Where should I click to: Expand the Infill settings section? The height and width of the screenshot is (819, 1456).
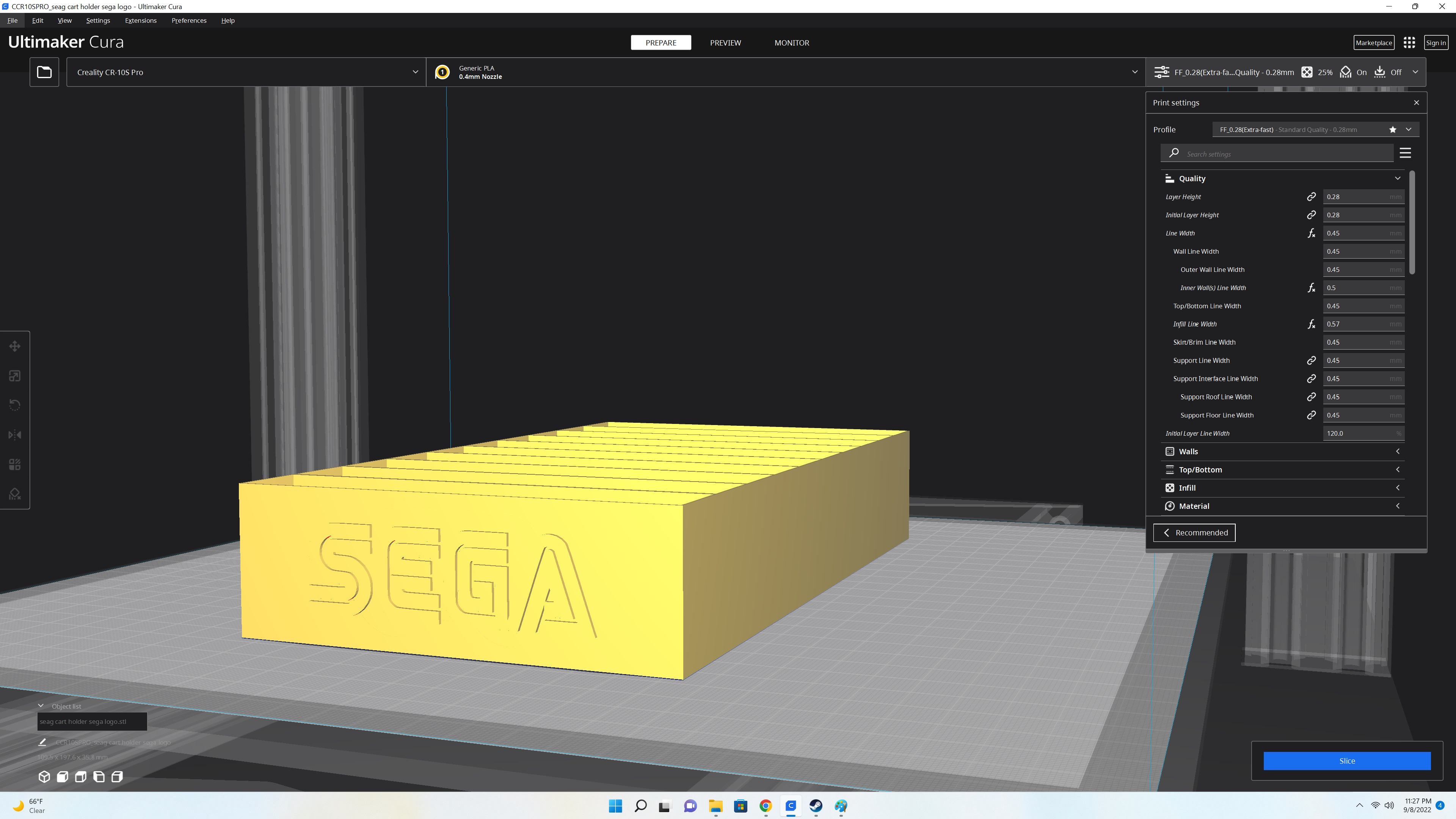coord(1283,488)
